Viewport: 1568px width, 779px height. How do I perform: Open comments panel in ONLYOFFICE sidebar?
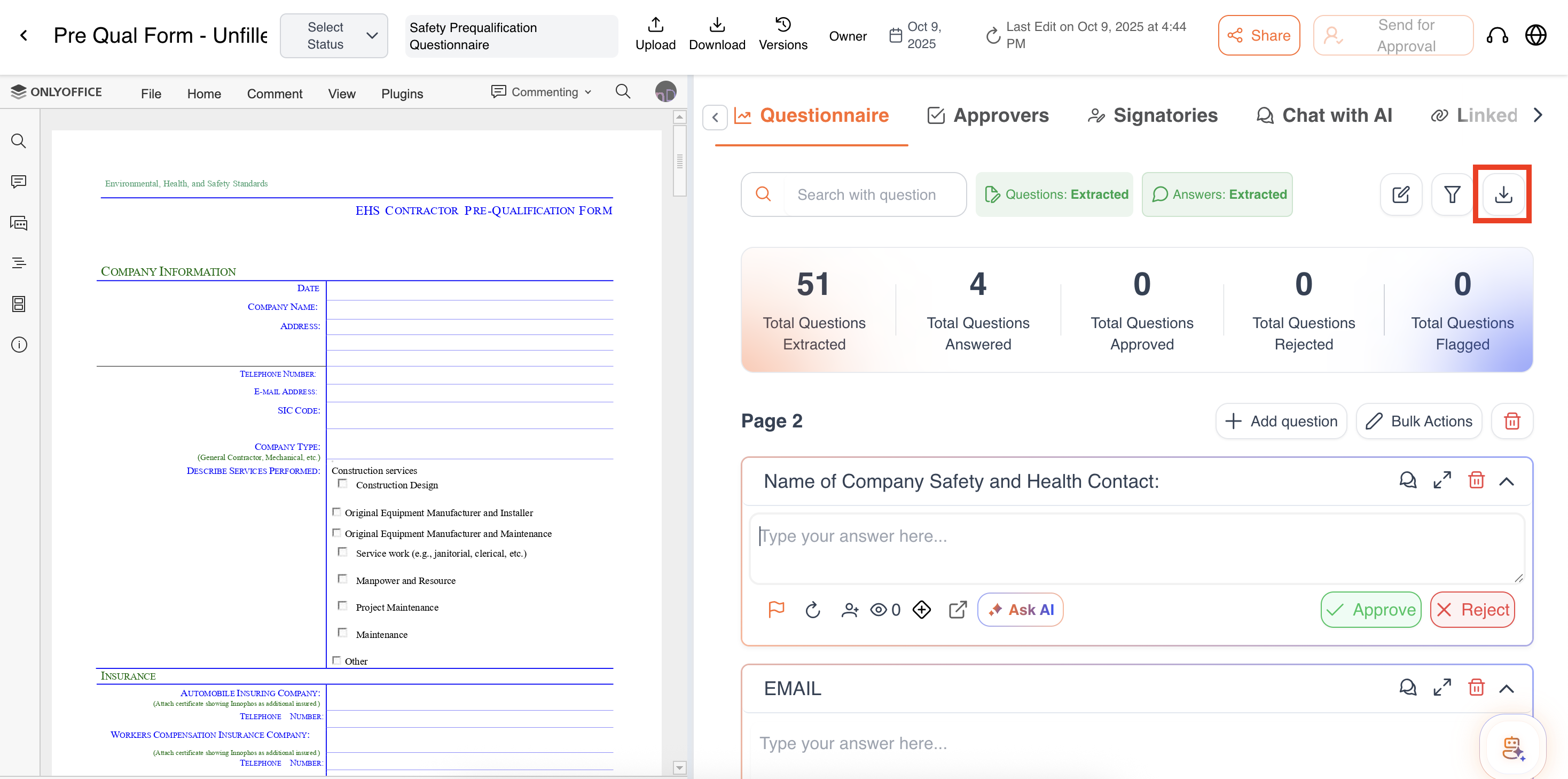[x=19, y=182]
